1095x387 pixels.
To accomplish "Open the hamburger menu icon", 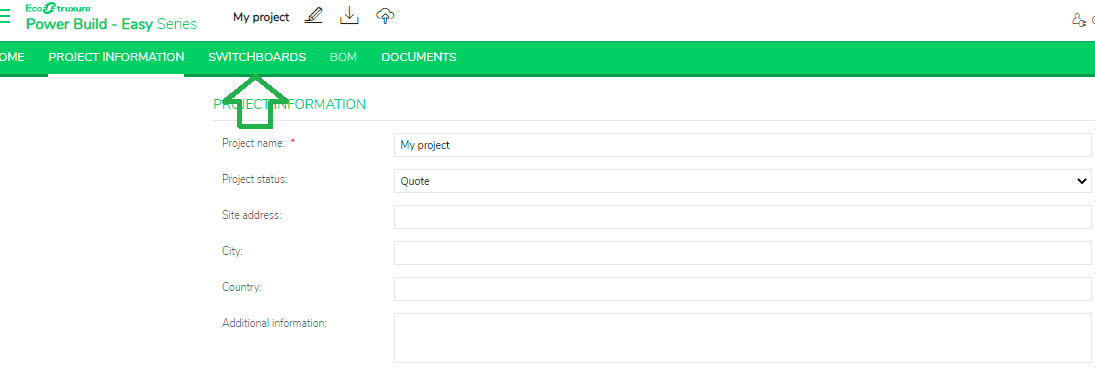I will (x=5, y=17).
